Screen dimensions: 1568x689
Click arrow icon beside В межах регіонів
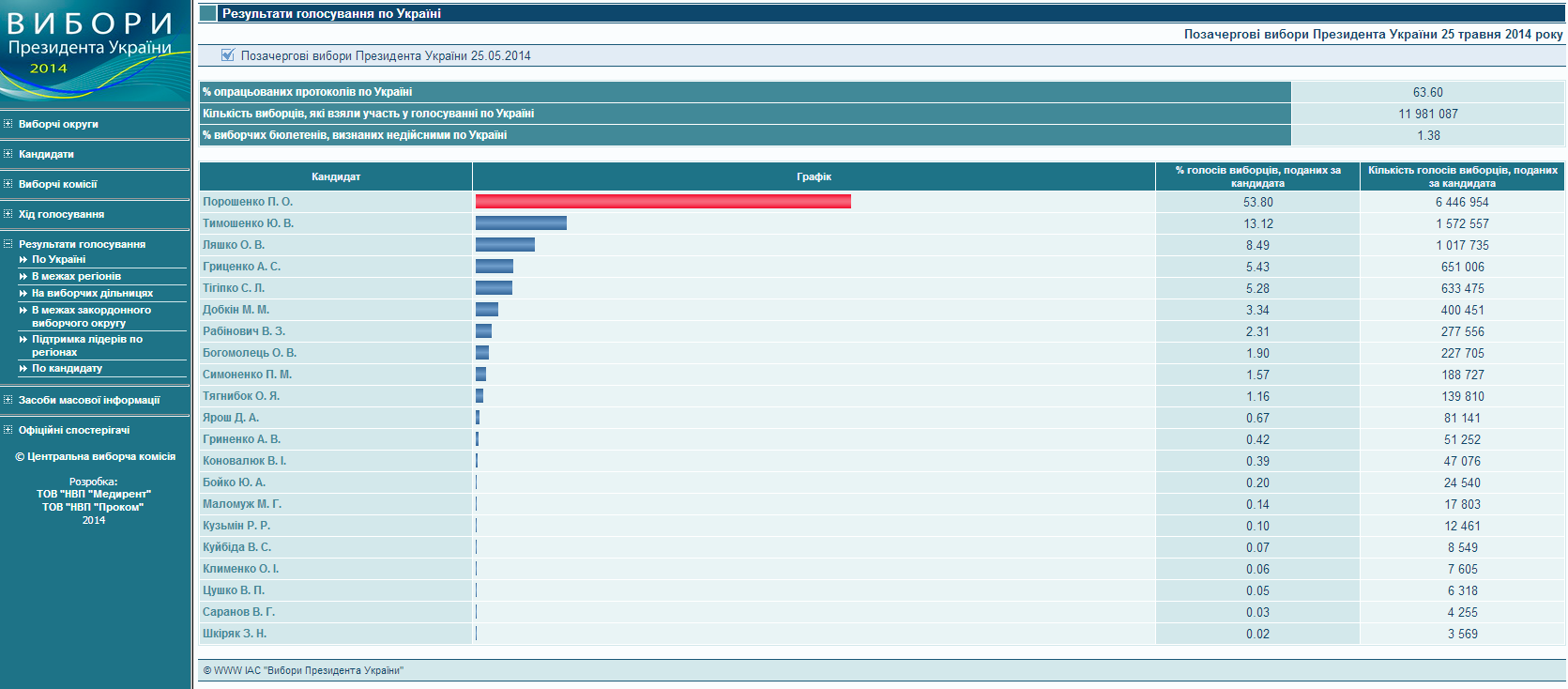click(x=23, y=276)
